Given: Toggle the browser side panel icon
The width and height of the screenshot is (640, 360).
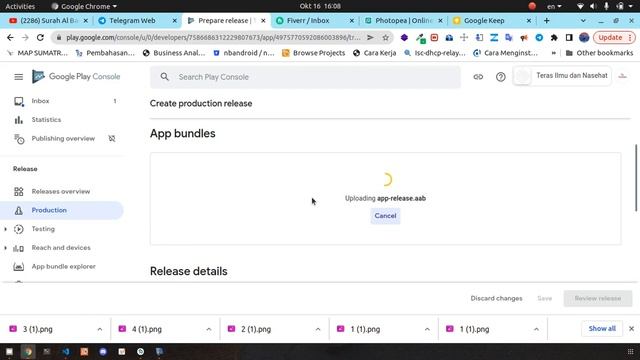Looking at the screenshot, I should click(x=569, y=38).
